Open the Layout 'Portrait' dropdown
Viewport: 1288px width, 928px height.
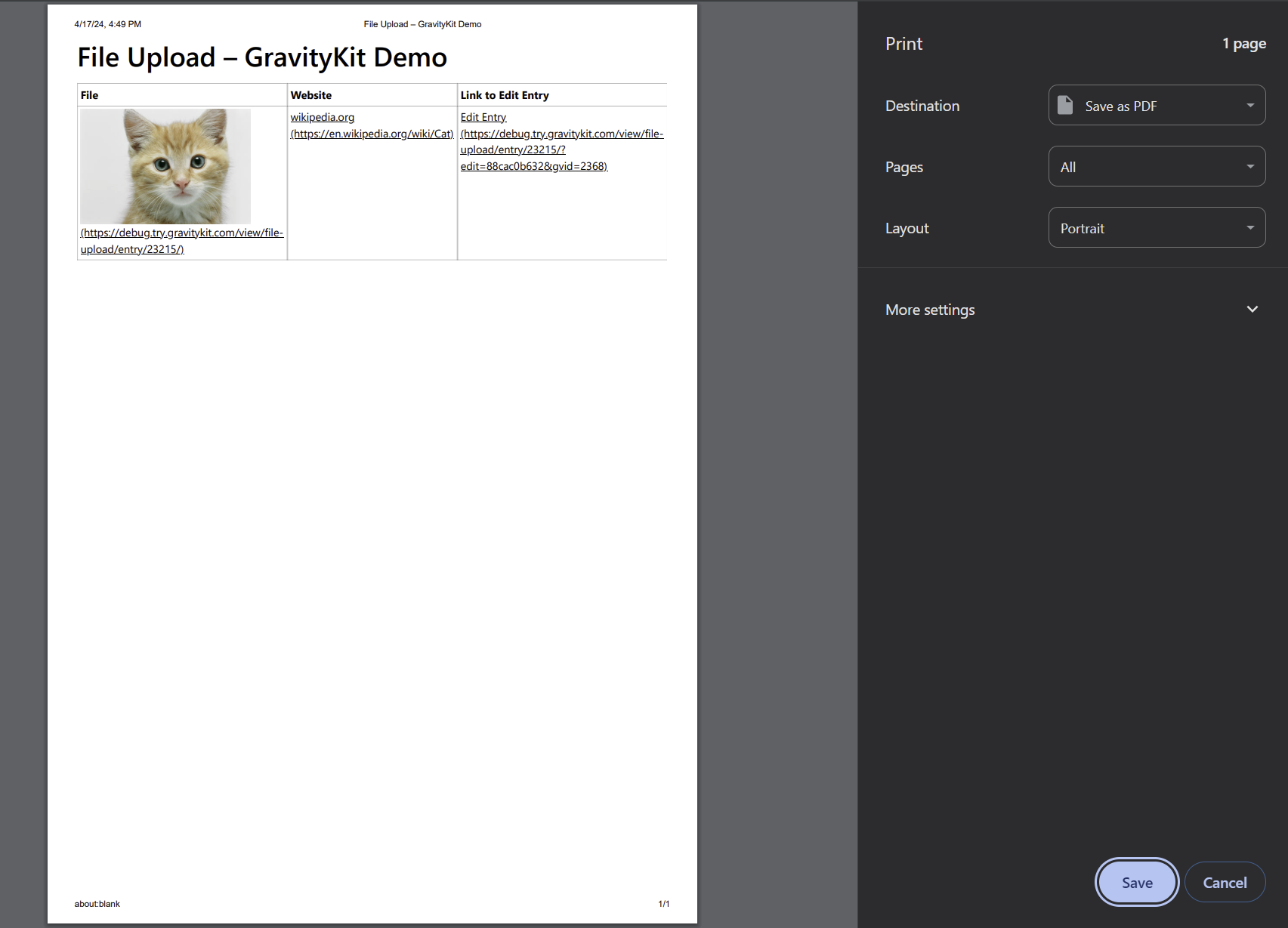click(x=1156, y=228)
